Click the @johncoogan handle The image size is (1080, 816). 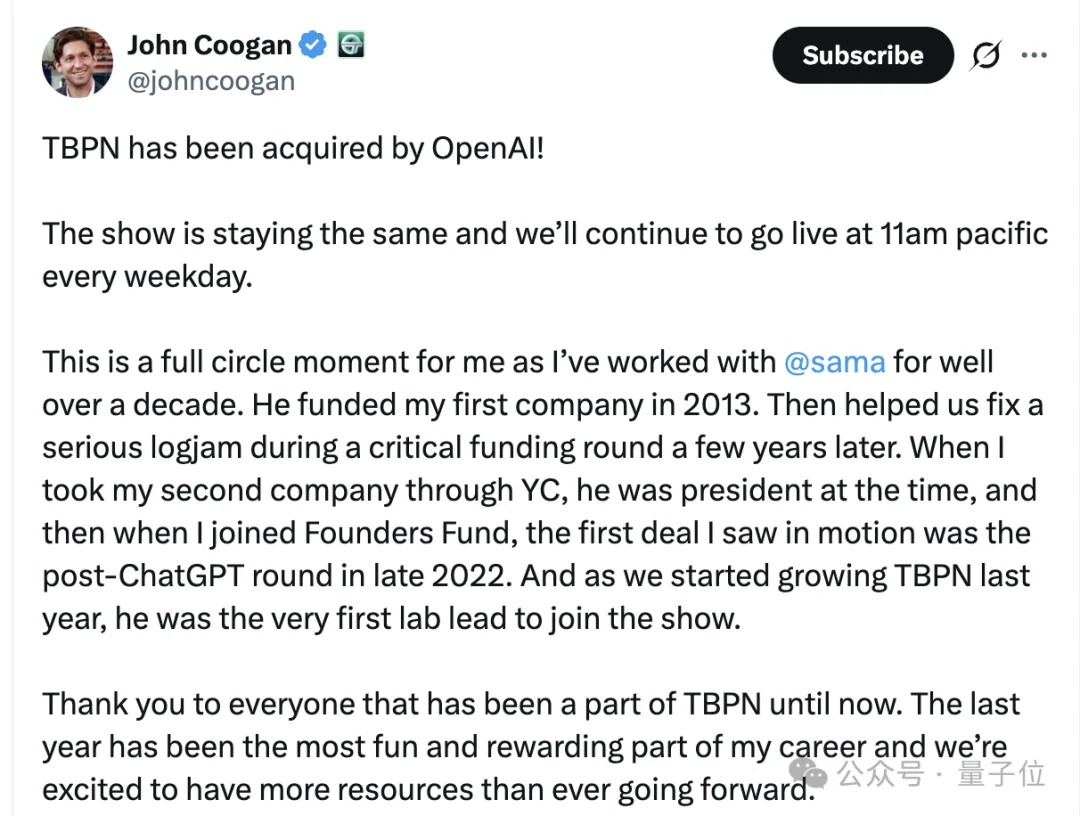(x=212, y=80)
